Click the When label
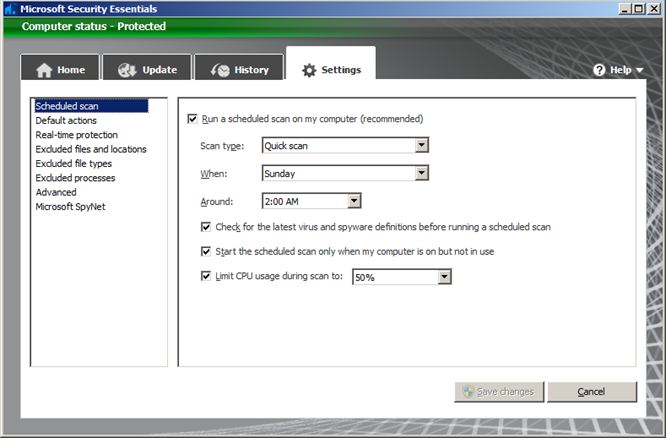This screenshot has width=668, height=445. [x=214, y=174]
